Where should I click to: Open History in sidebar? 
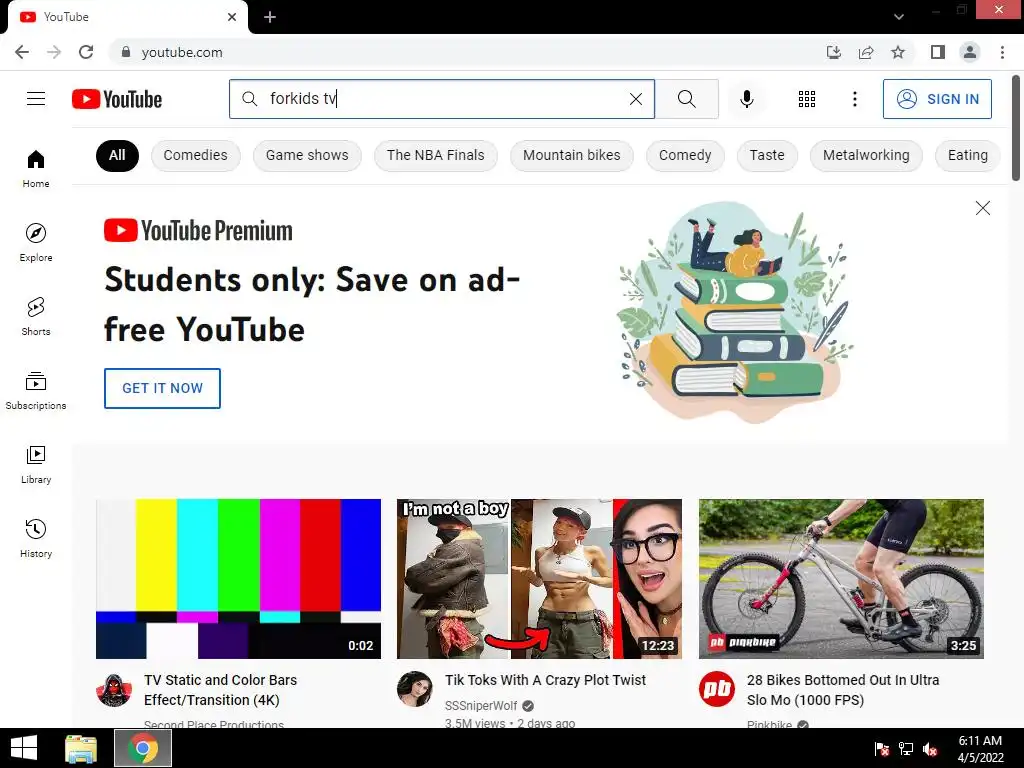pyautogui.click(x=36, y=538)
